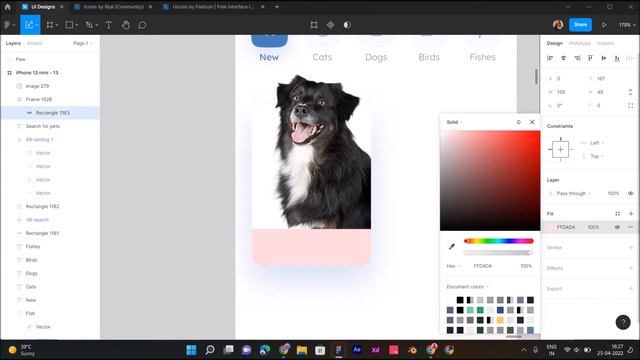Switch to the Assets tab
The image size is (640, 360).
coord(35,43)
